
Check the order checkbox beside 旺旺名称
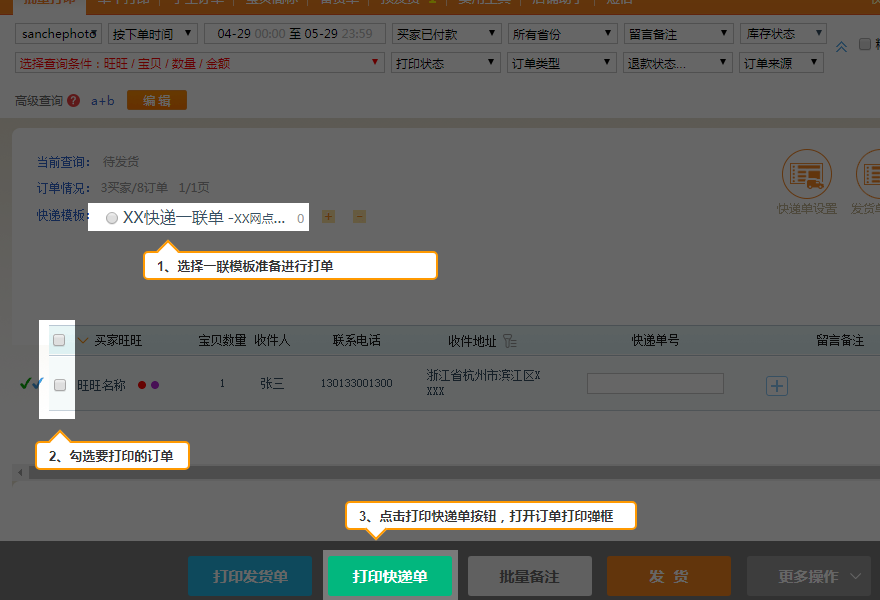59,385
